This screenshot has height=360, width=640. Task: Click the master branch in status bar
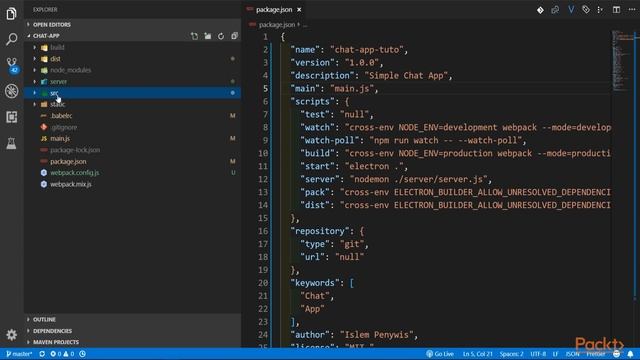click(x=19, y=354)
